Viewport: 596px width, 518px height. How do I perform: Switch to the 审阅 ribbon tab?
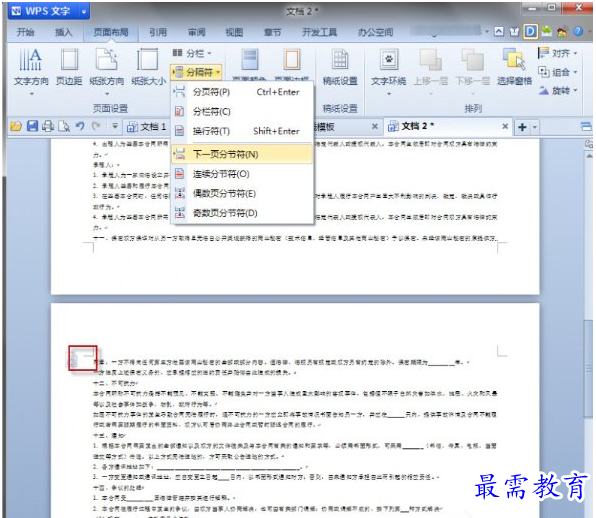coord(196,32)
